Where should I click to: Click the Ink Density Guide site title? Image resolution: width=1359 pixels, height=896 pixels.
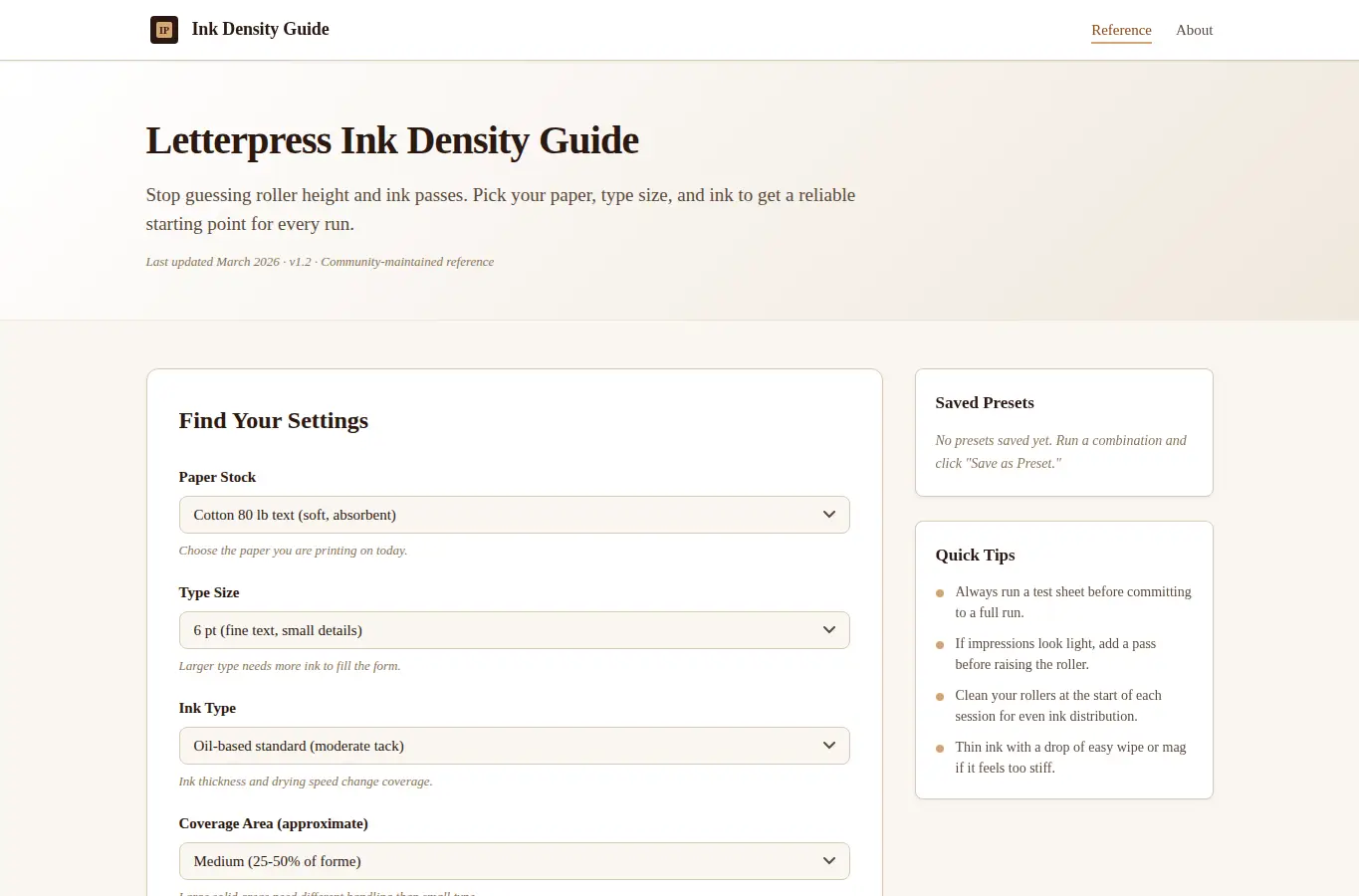pos(260,29)
